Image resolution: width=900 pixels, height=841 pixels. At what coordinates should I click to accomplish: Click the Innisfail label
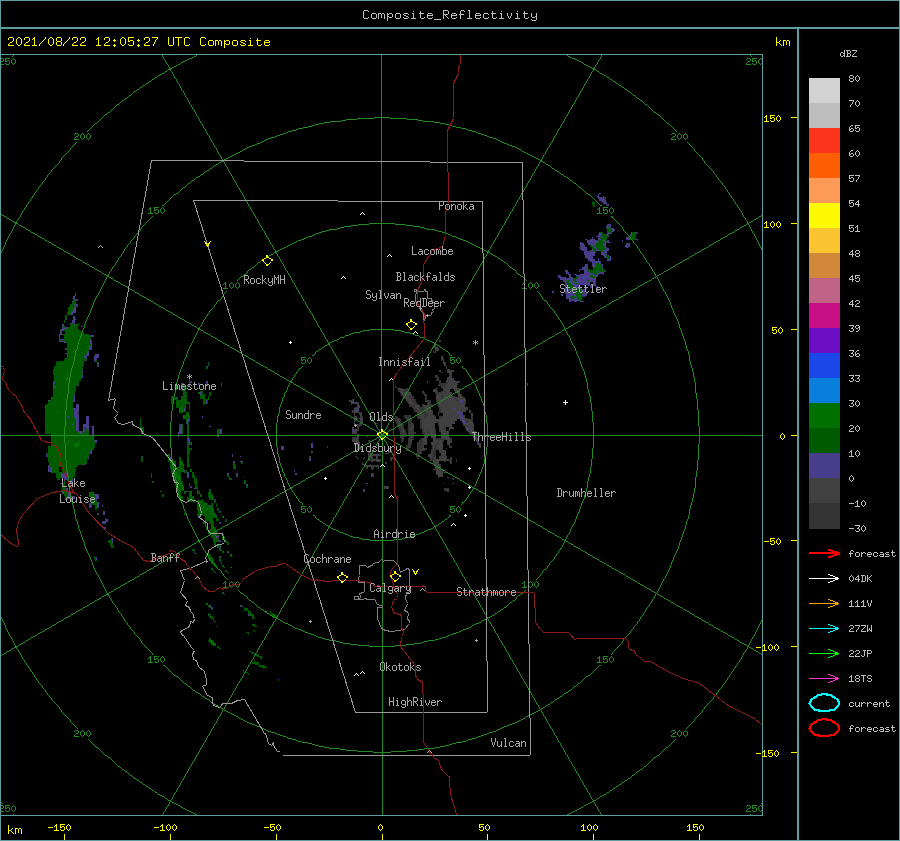point(404,362)
